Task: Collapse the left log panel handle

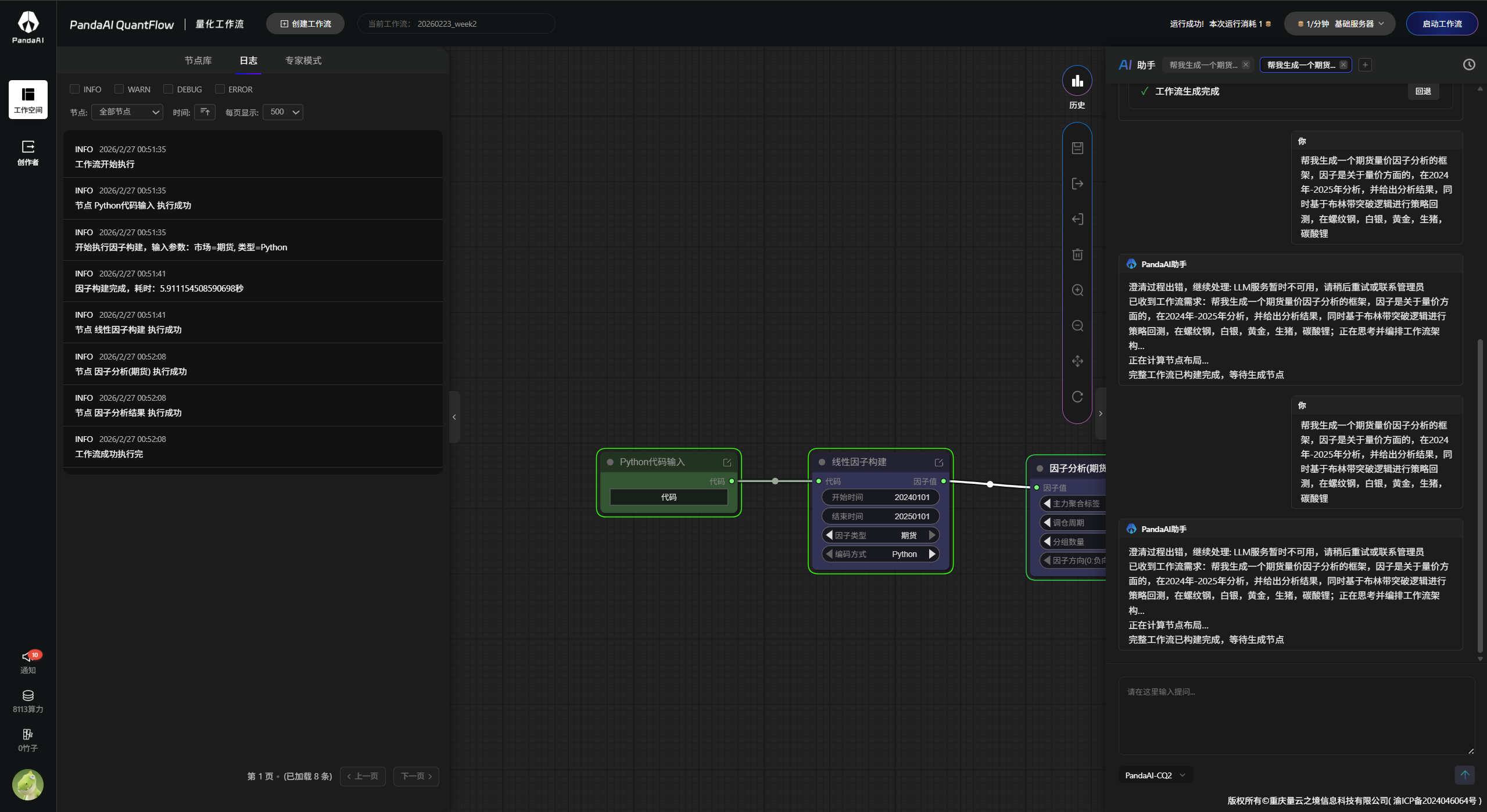Action: click(x=454, y=417)
